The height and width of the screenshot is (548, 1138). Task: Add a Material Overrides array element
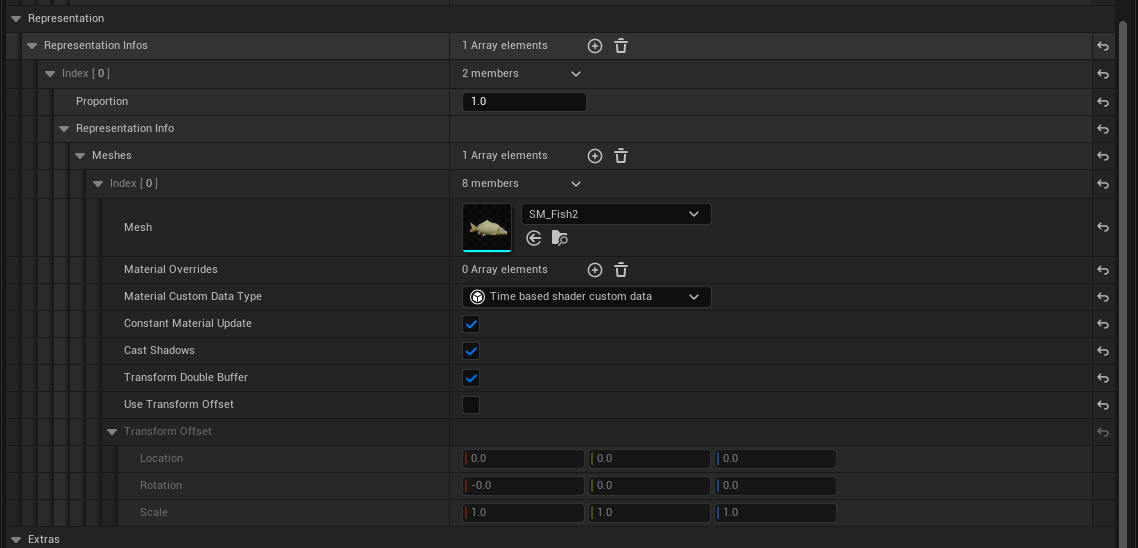click(x=594, y=270)
